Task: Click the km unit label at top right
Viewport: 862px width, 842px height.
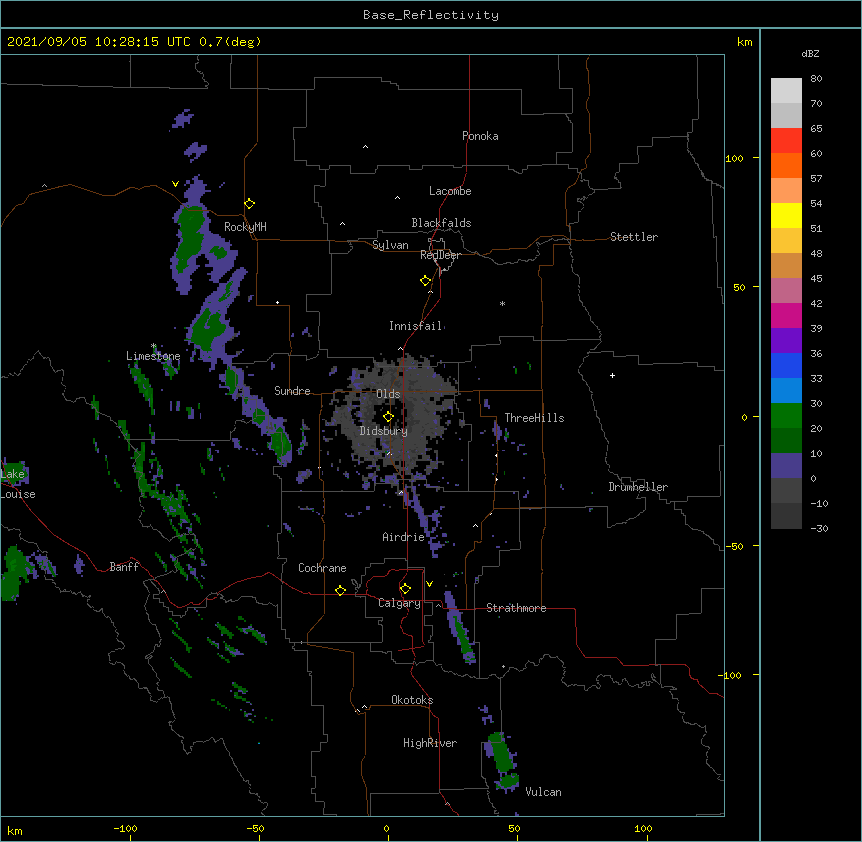Action: 744,42
